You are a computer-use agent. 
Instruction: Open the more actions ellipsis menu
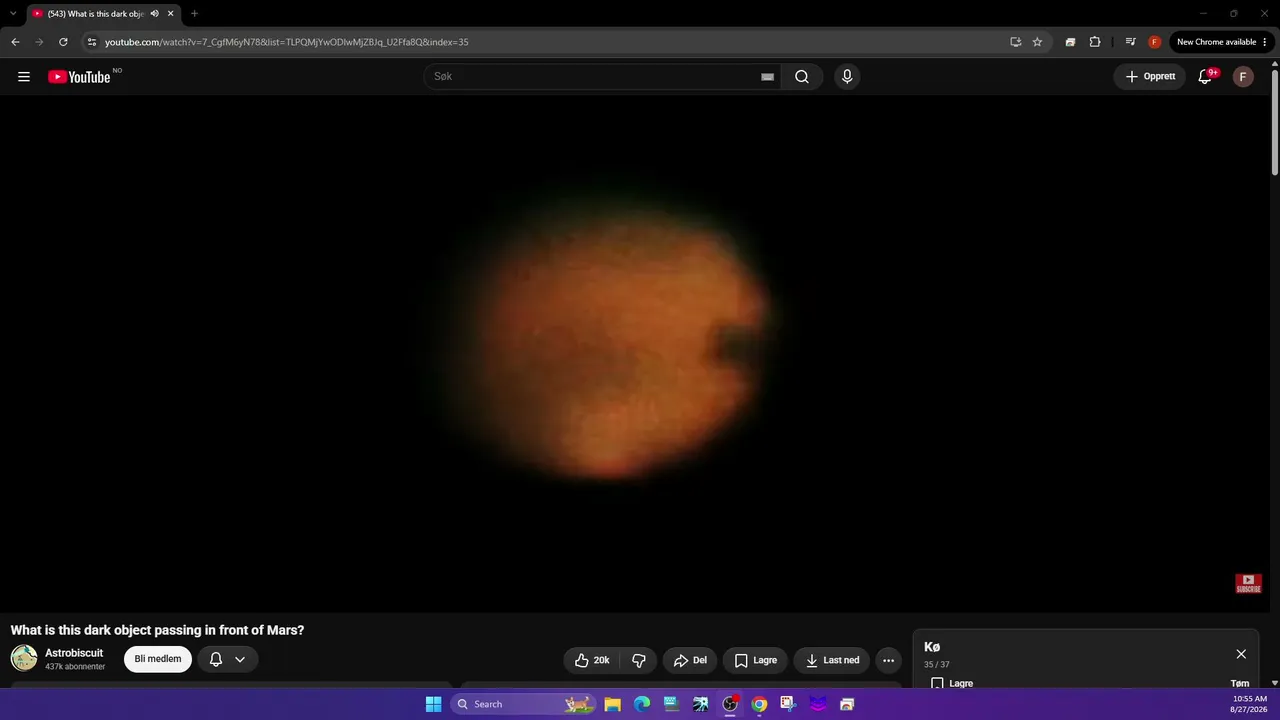[888, 660]
